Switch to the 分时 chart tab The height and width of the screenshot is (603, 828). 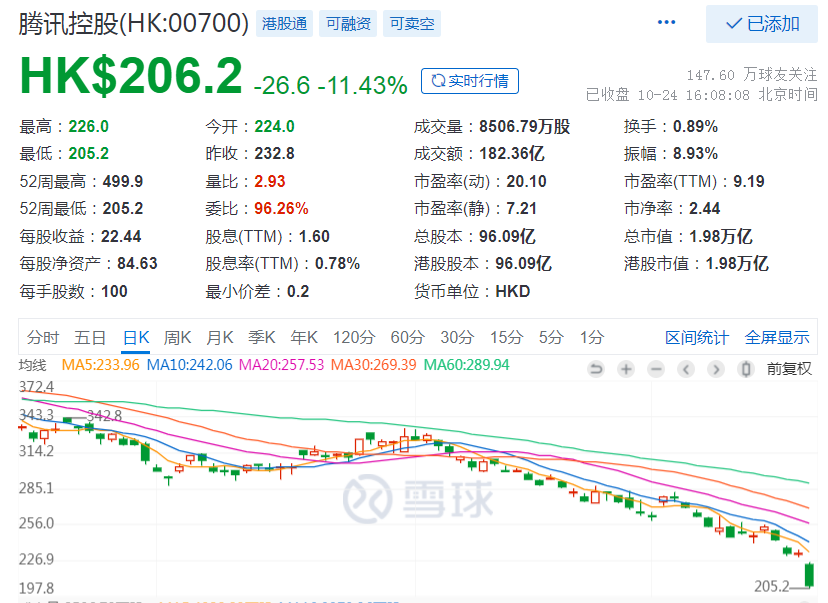43,337
